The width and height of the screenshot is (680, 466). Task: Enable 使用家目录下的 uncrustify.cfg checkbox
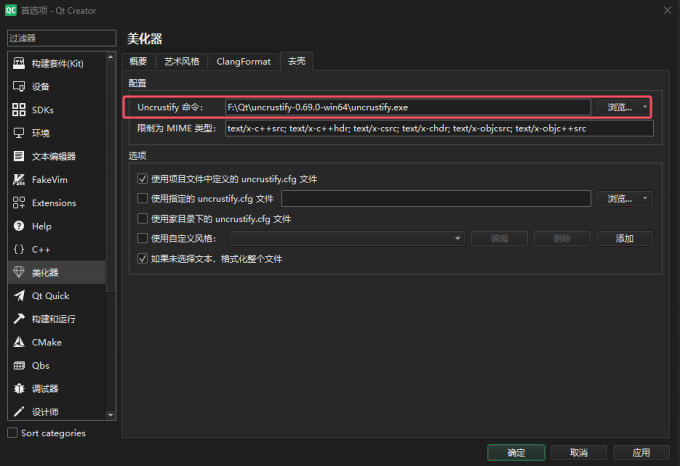[142, 218]
